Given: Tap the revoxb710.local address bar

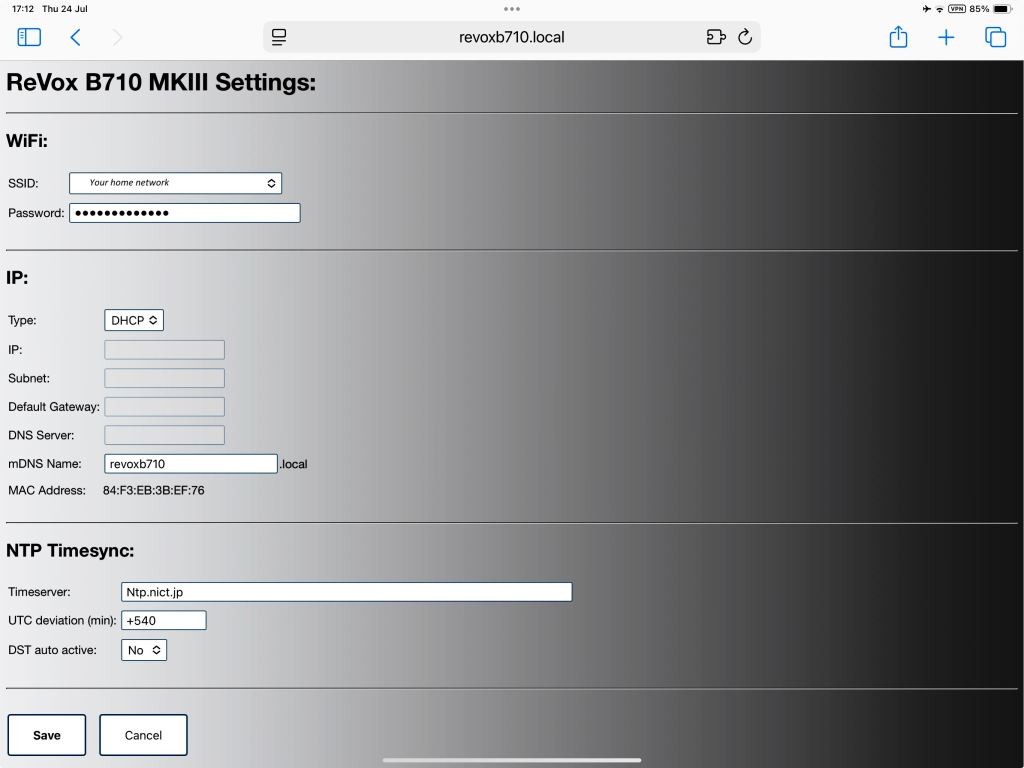Looking at the screenshot, I should pyautogui.click(x=511, y=37).
